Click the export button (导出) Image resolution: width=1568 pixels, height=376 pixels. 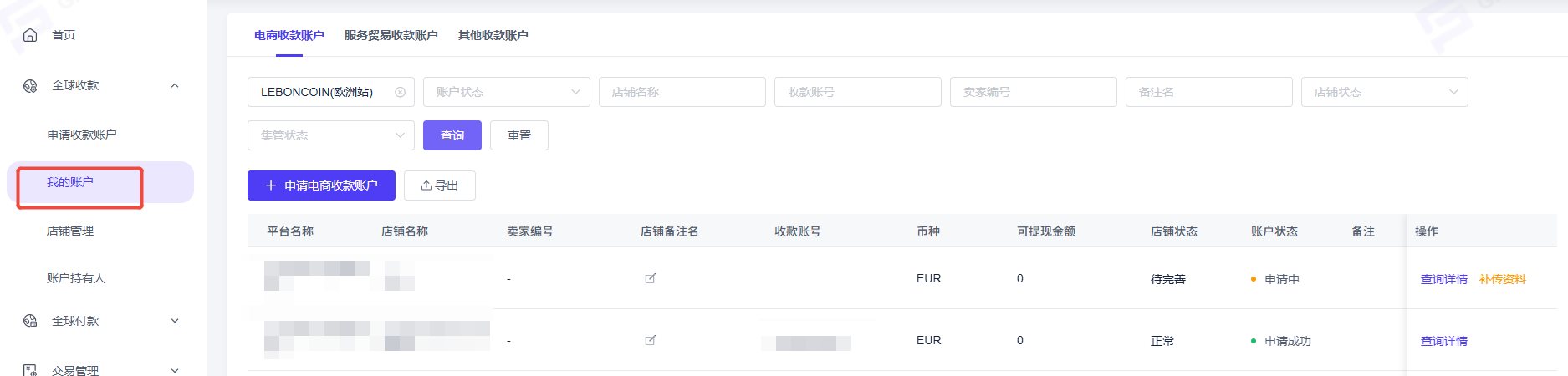click(x=439, y=185)
